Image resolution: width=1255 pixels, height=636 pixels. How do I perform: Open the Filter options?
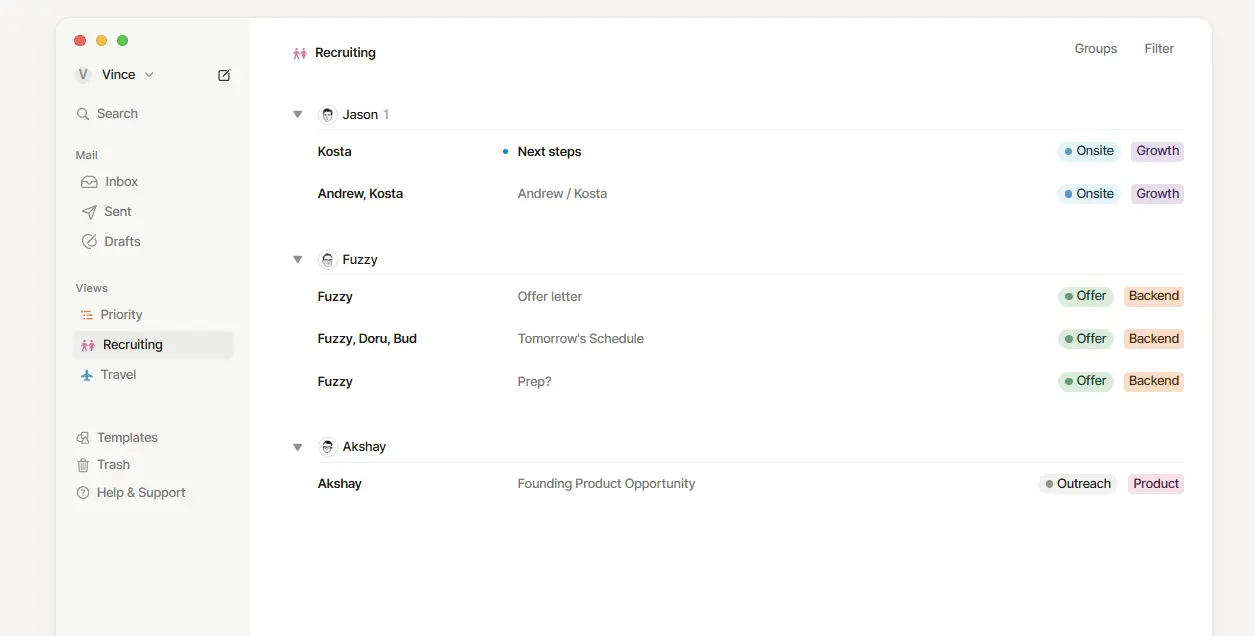click(1159, 48)
